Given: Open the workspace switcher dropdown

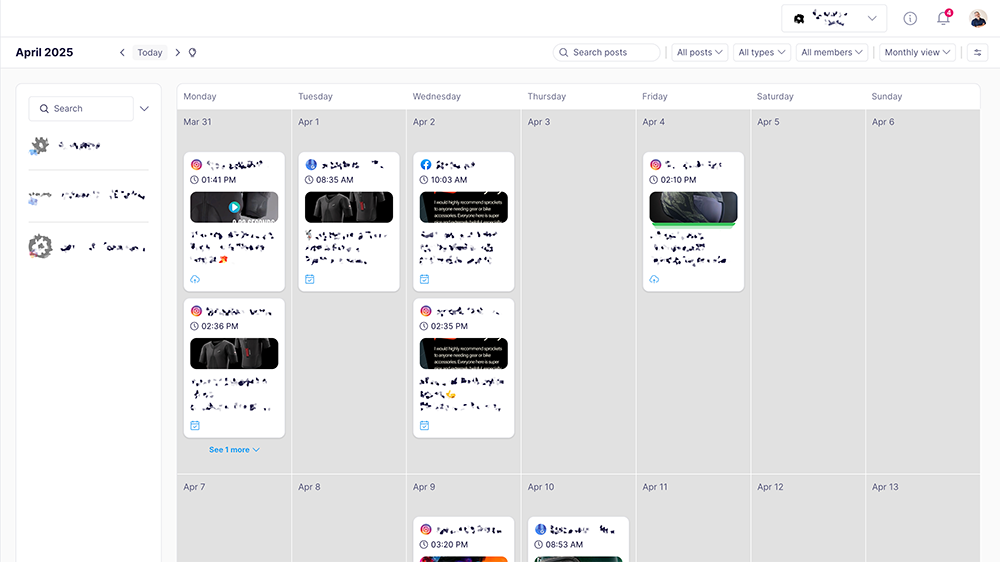Looking at the screenshot, I should (x=834, y=18).
